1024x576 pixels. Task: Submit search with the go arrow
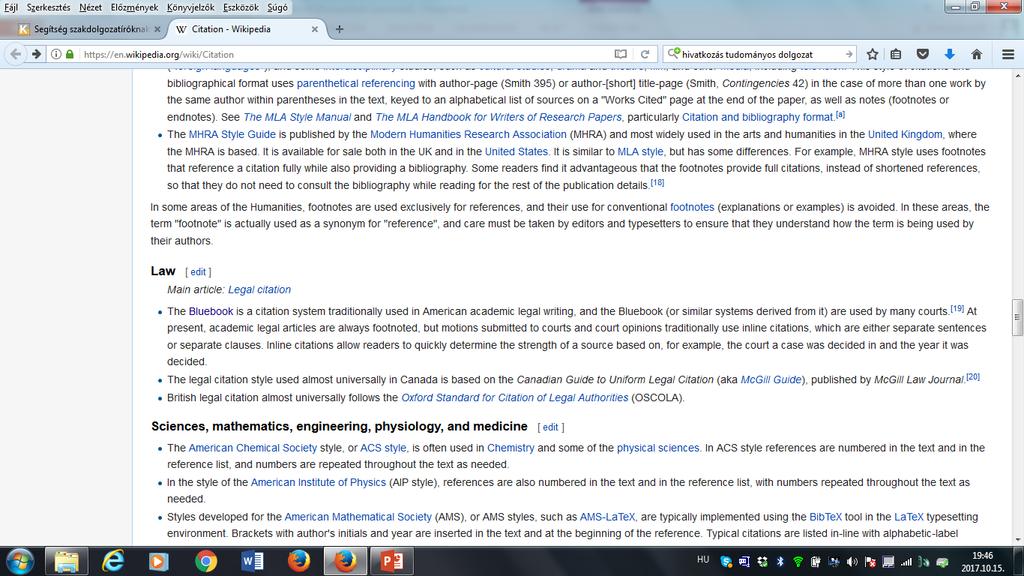(848, 54)
